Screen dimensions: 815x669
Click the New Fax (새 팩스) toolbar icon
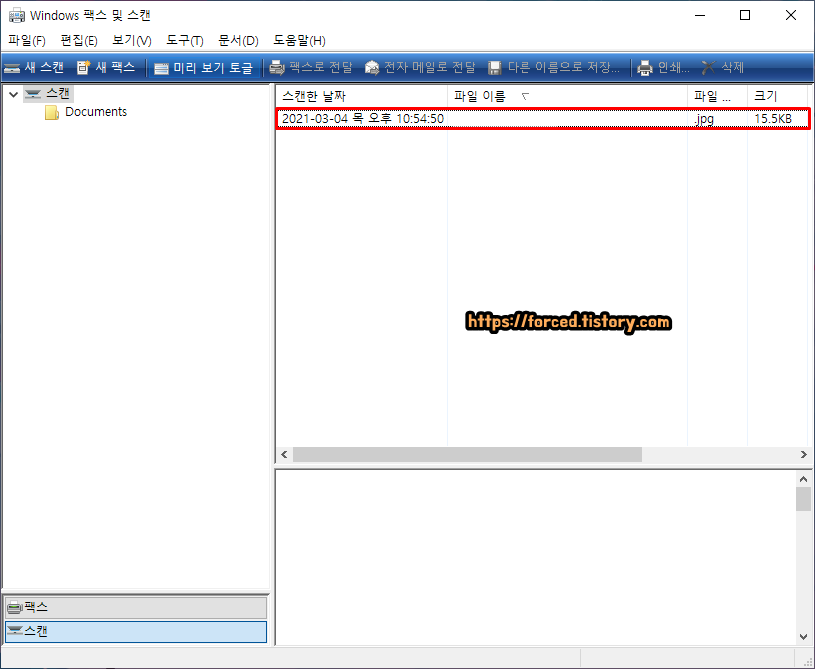pyautogui.click(x=83, y=67)
